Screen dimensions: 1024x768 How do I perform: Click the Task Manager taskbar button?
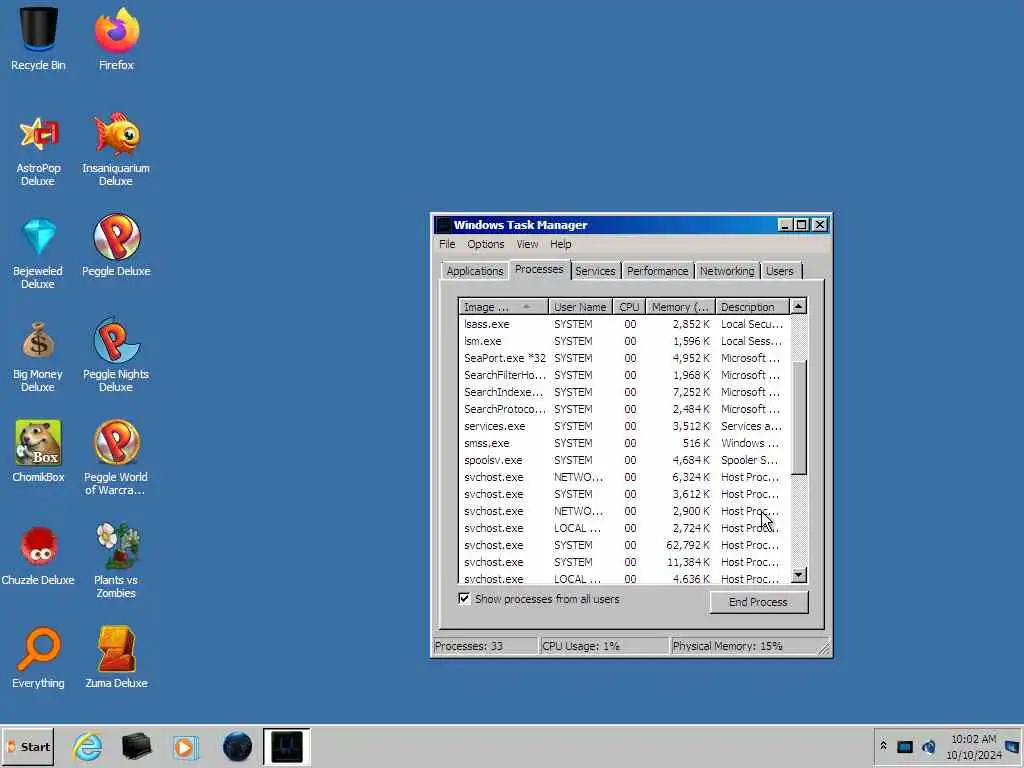[287, 746]
